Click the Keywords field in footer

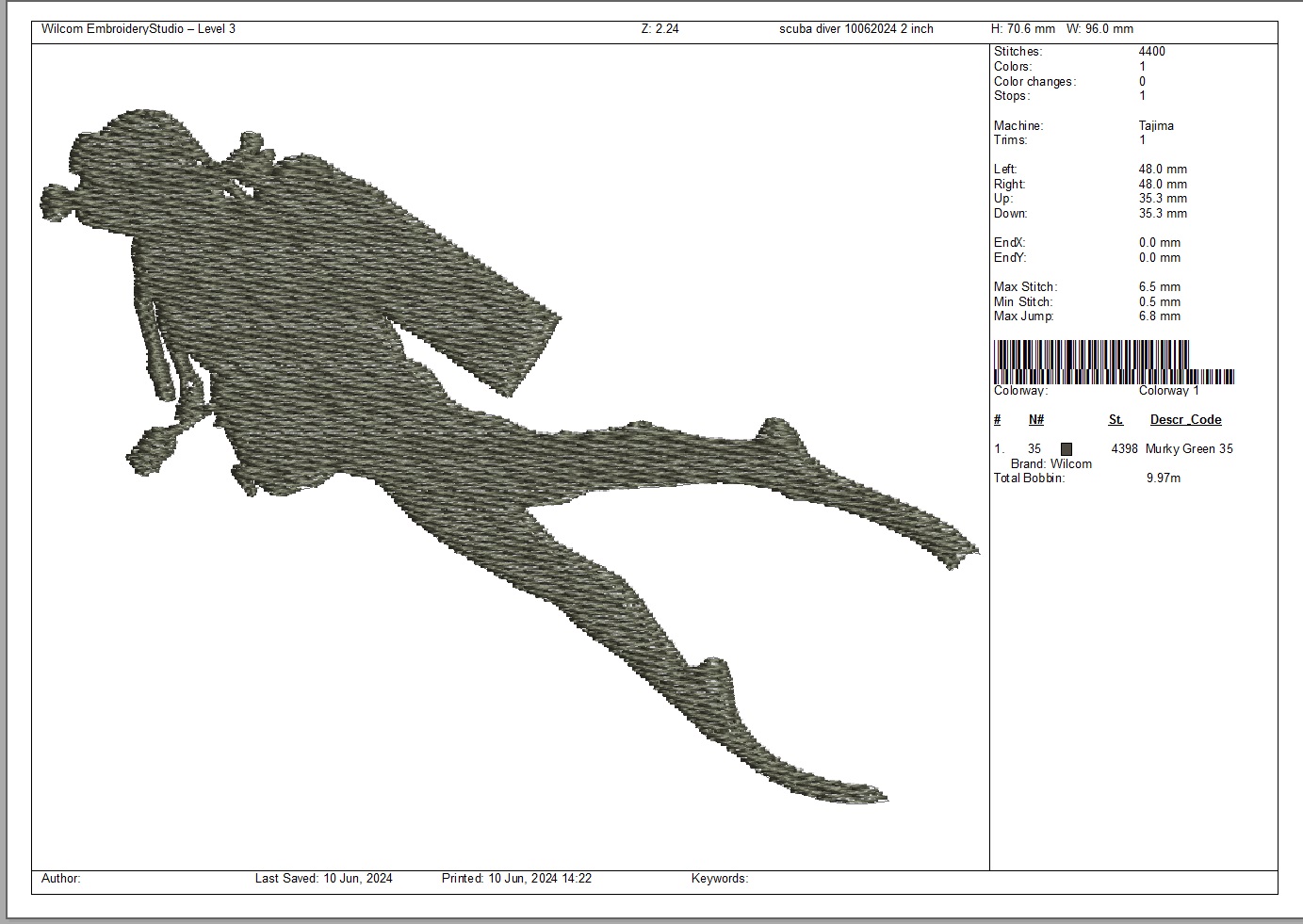(719, 879)
